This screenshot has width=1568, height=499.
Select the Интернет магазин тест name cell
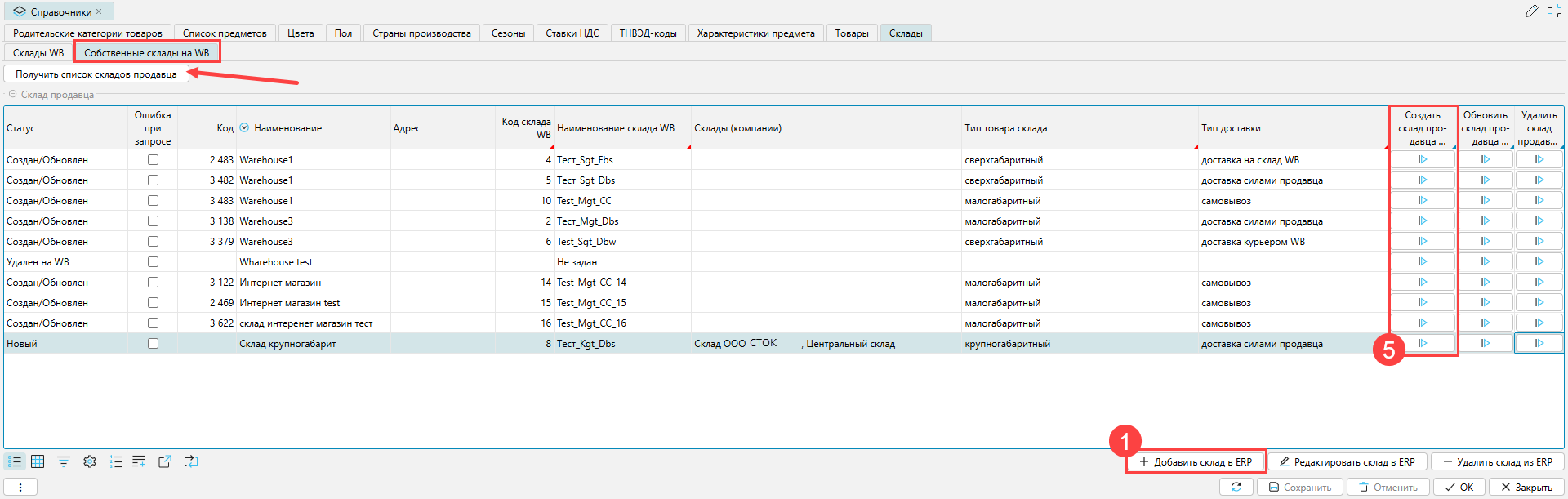click(290, 303)
